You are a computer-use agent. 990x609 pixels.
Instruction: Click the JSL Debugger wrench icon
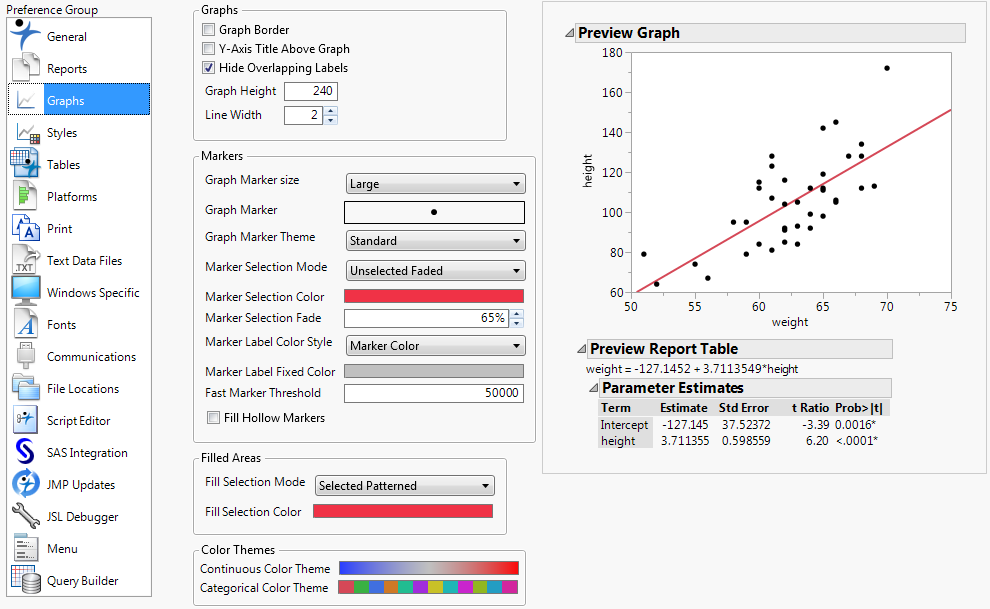(25, 516)
